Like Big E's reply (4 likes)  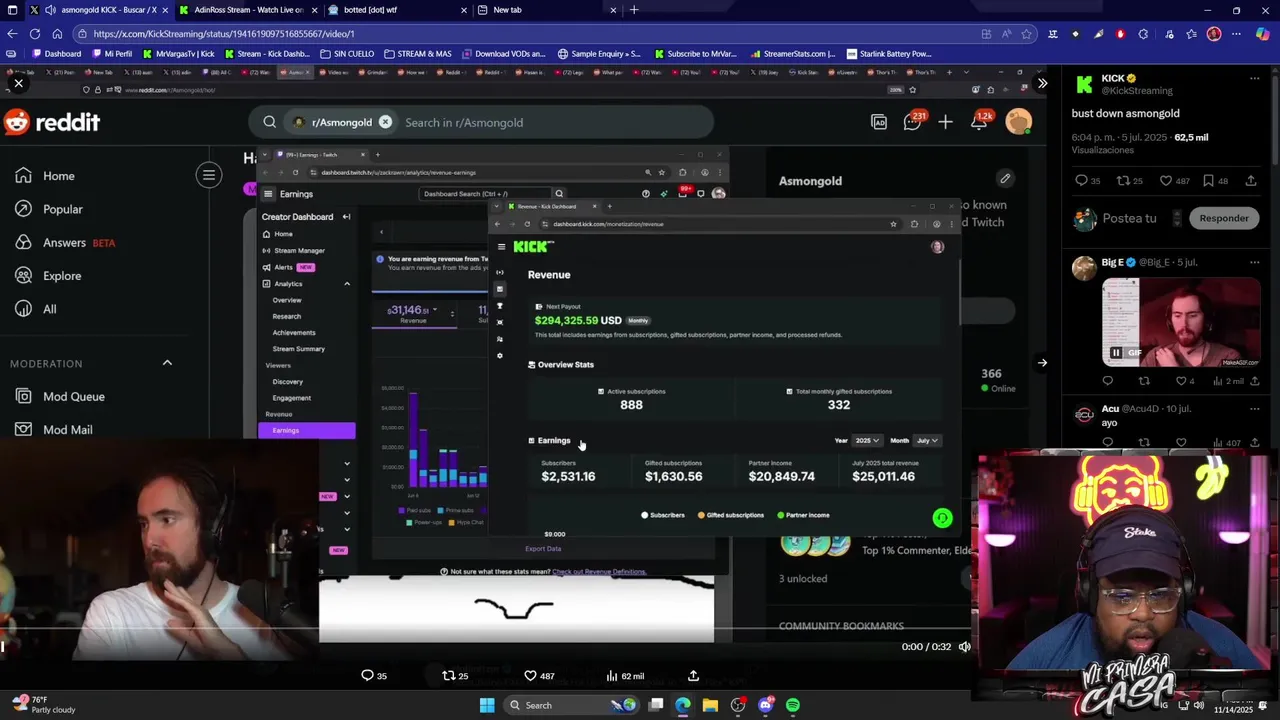tap(1184, 381)
